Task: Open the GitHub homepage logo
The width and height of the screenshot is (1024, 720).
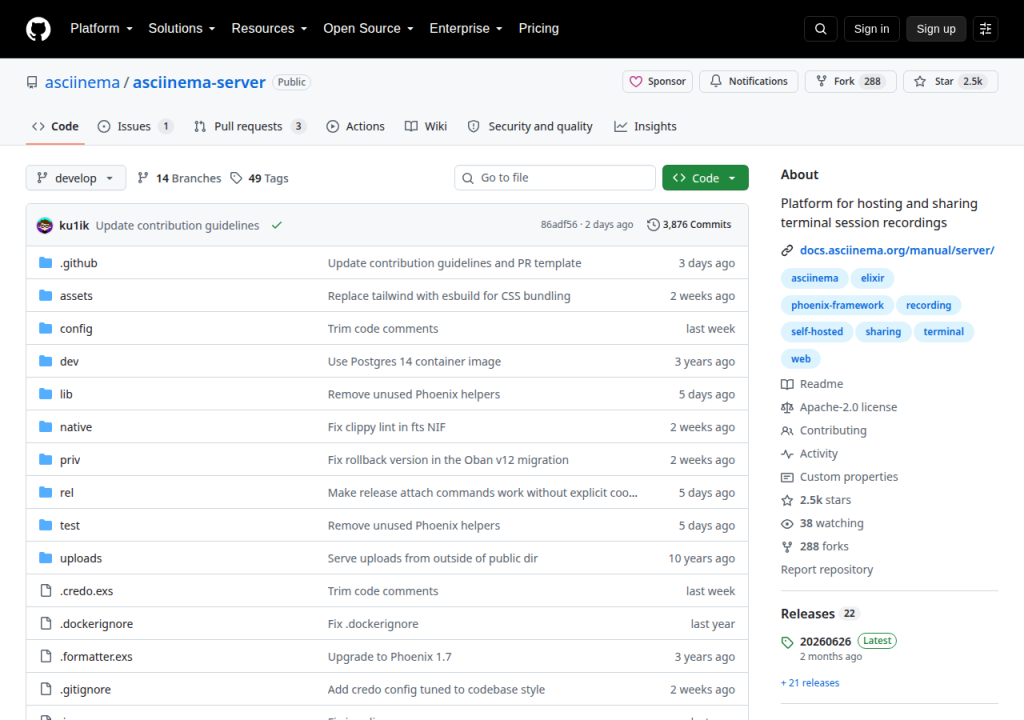Action: pos(38,29)
